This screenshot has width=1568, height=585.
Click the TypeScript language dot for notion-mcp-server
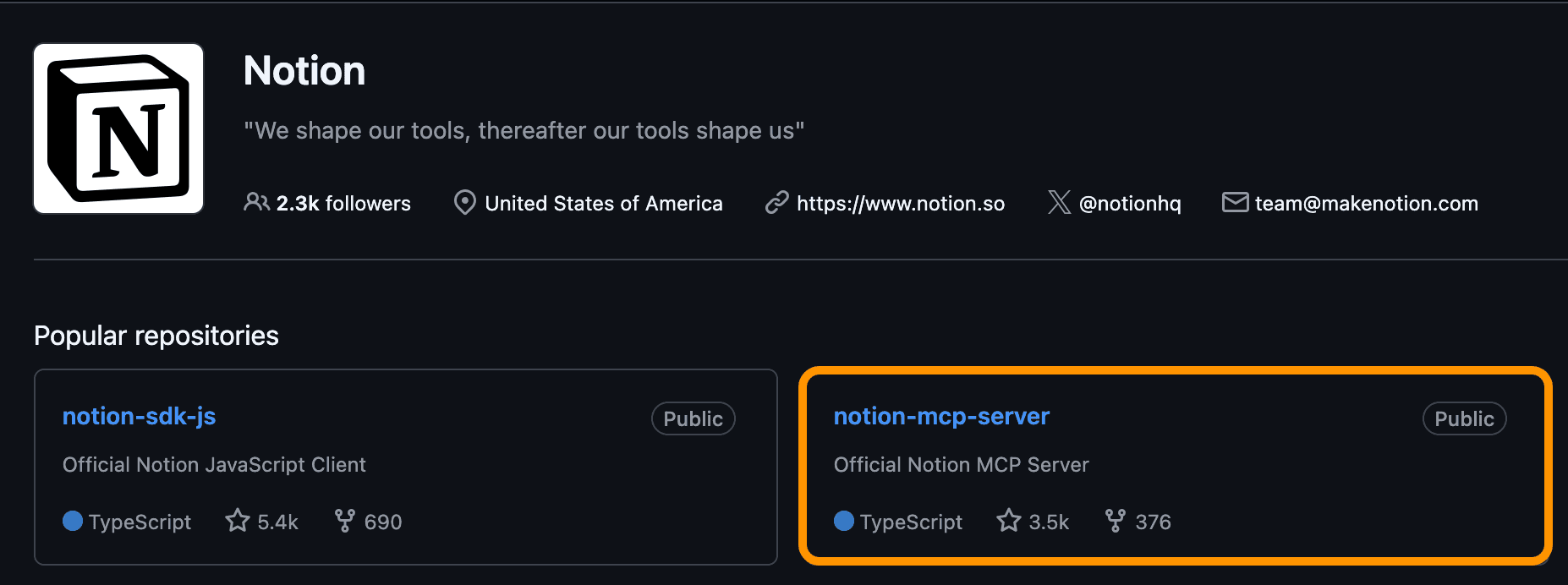[844, 521]
